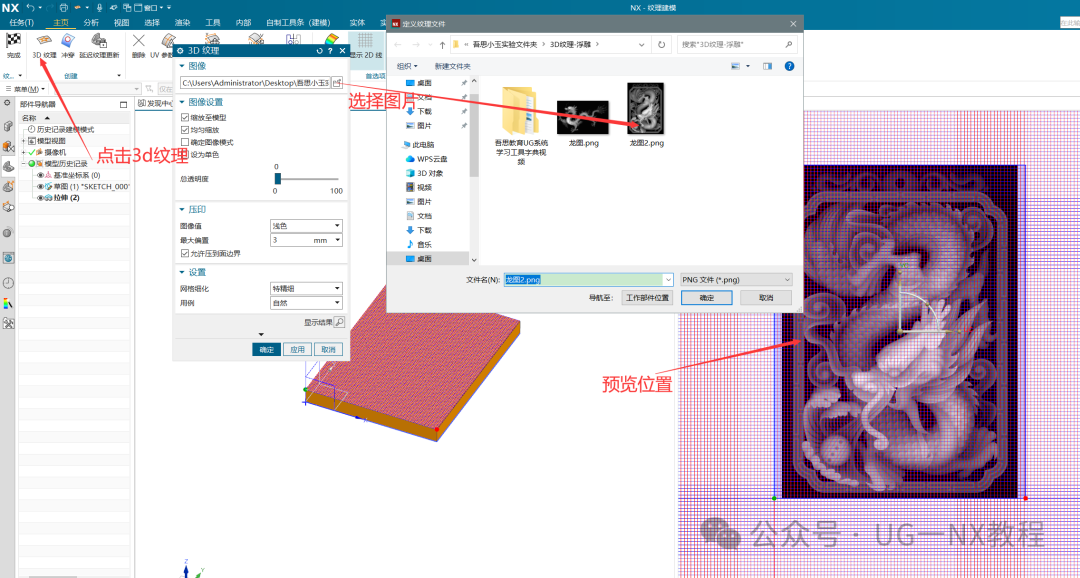1080x578 pixels.
Task: Click the printer icon in NX title bar
Action: point(63,8)
